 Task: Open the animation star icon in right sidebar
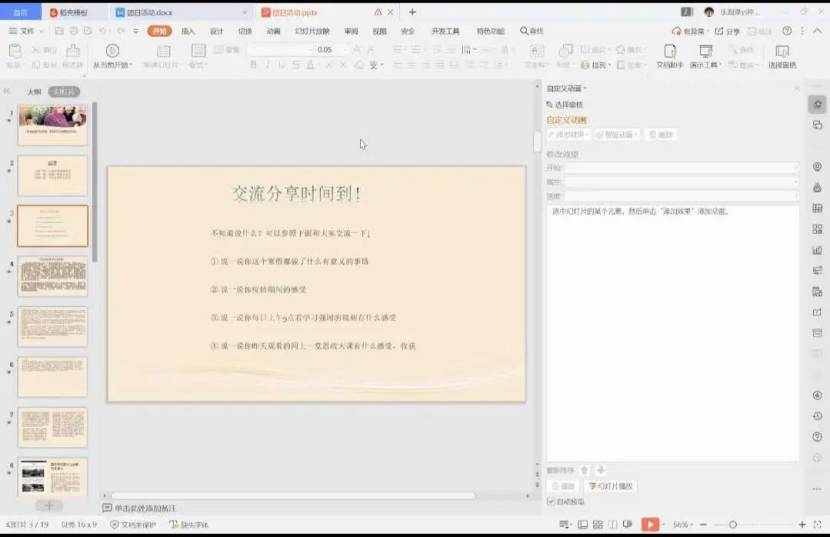tap(817, 105)
